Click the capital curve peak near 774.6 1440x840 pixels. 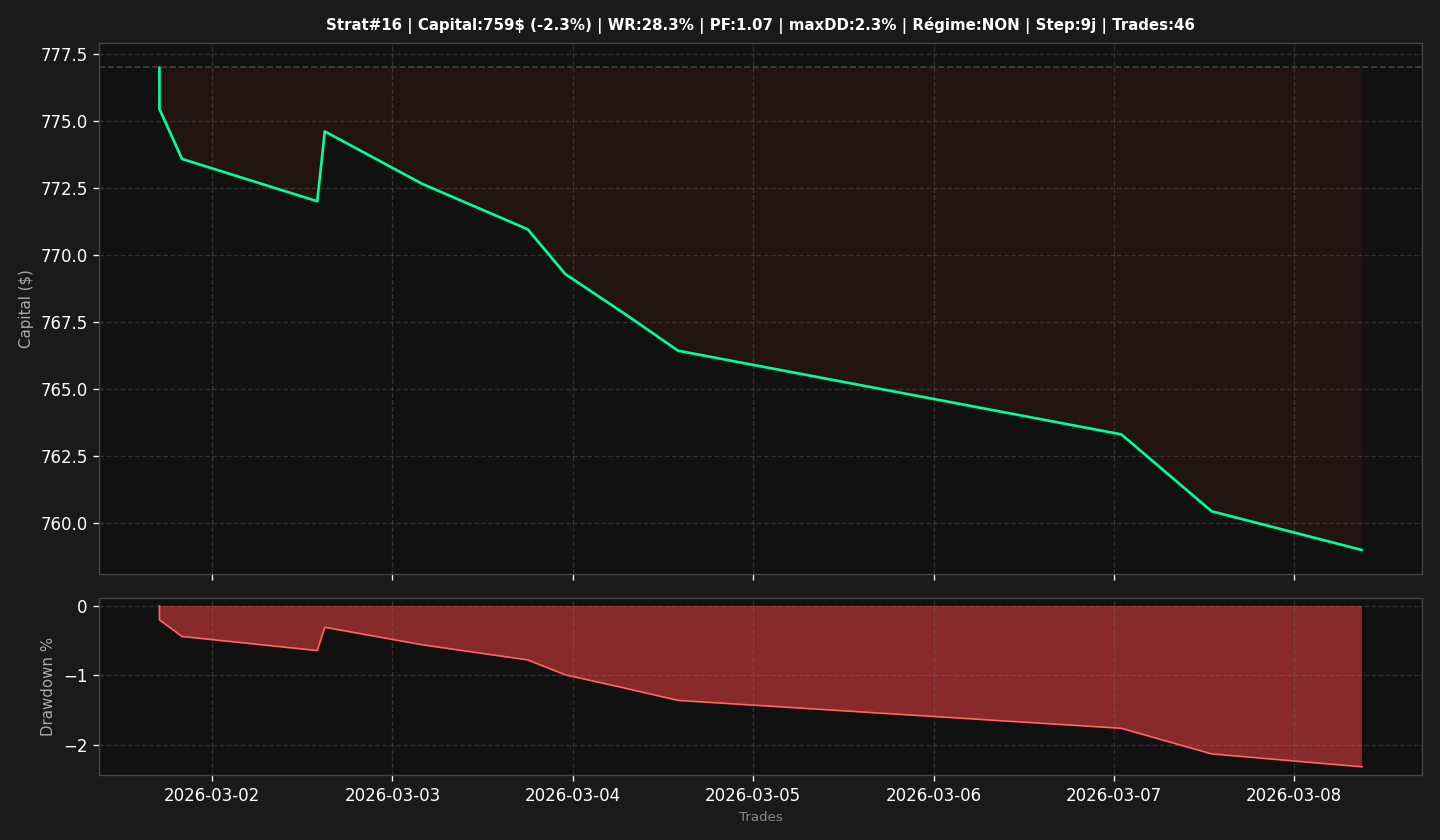(x=324, y=131)
